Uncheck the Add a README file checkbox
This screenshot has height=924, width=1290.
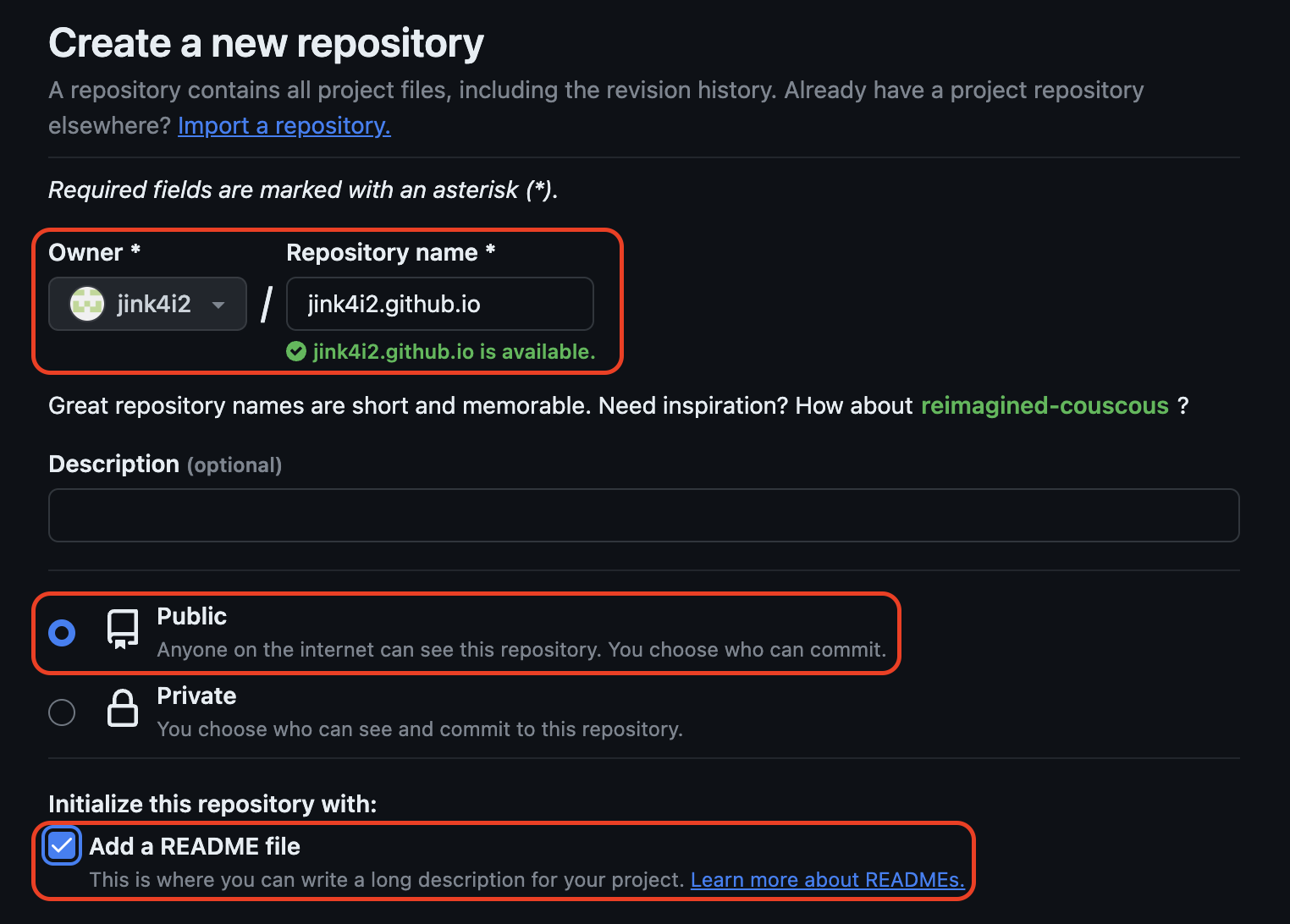click(x=61, y=844)
